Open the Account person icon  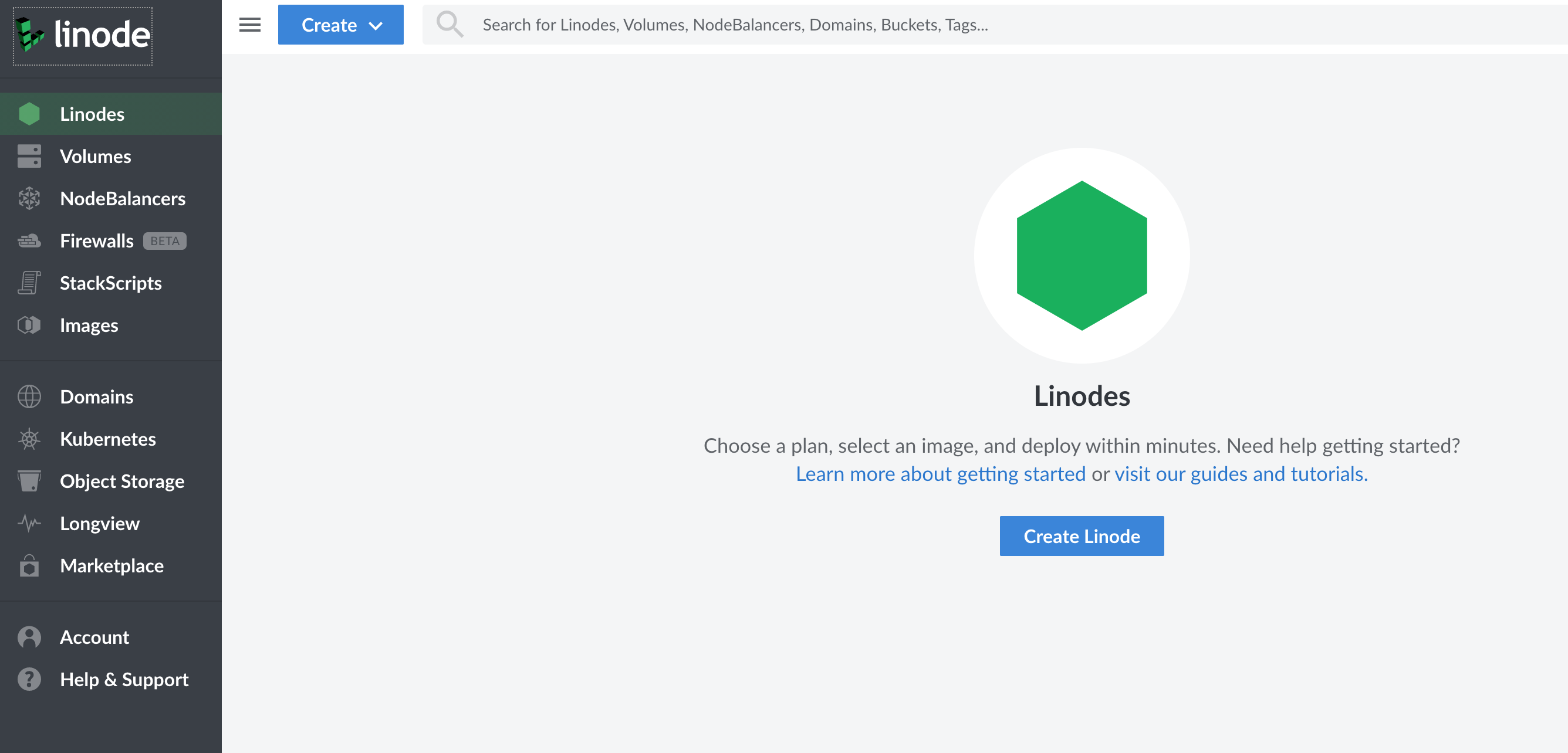[x=29, y=637]
